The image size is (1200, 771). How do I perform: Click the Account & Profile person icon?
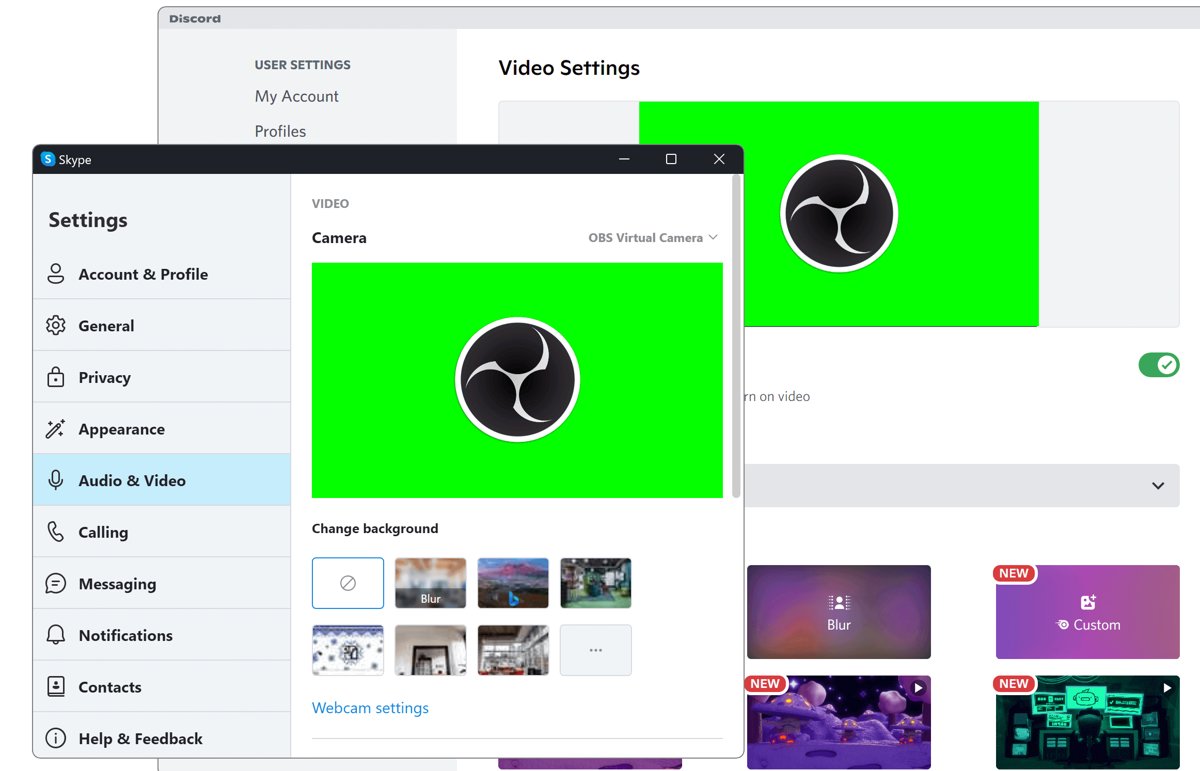pyautogui.click(x=56, y=274)
